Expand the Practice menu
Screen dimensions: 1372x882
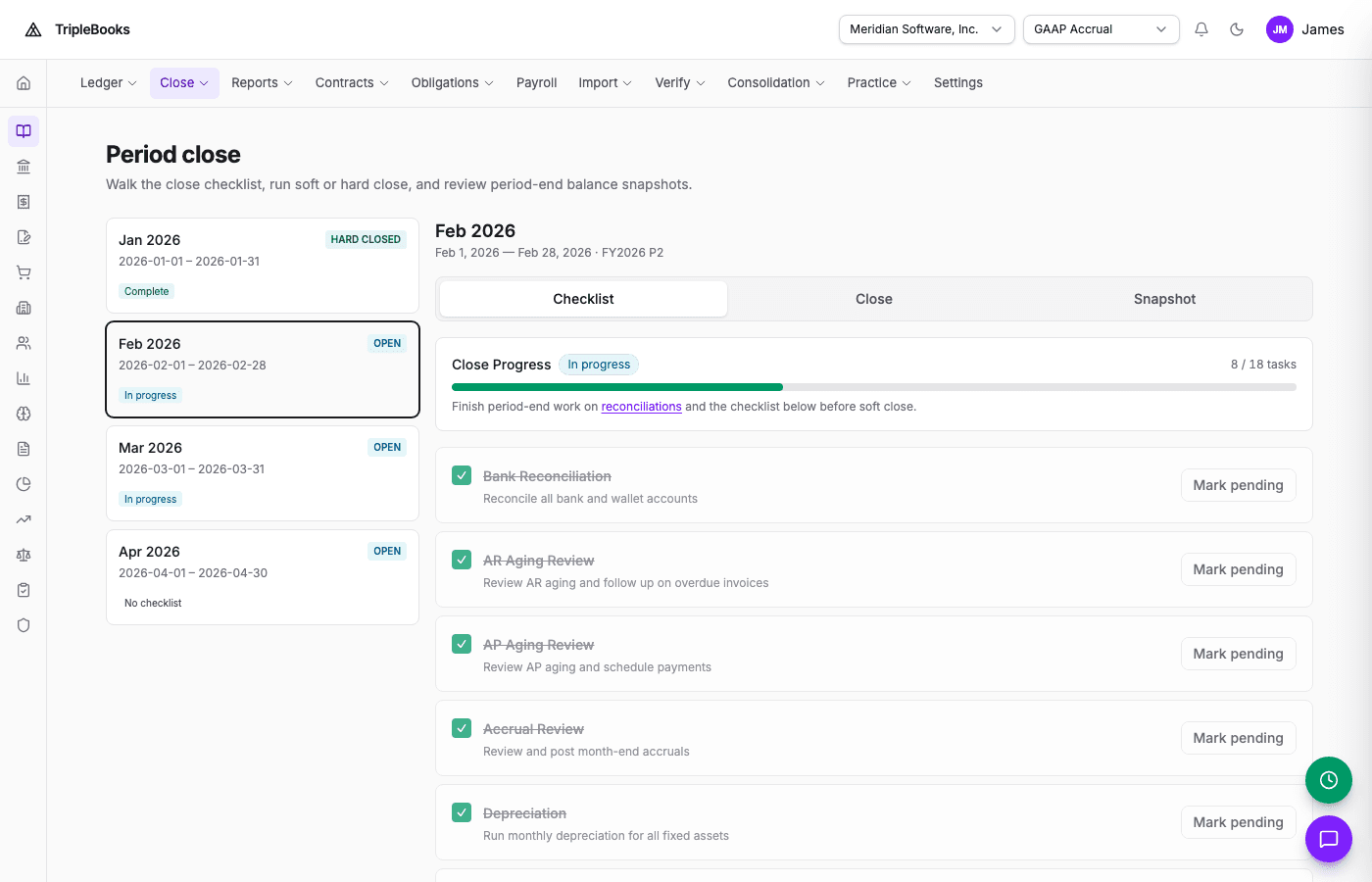tap(880, 83)
